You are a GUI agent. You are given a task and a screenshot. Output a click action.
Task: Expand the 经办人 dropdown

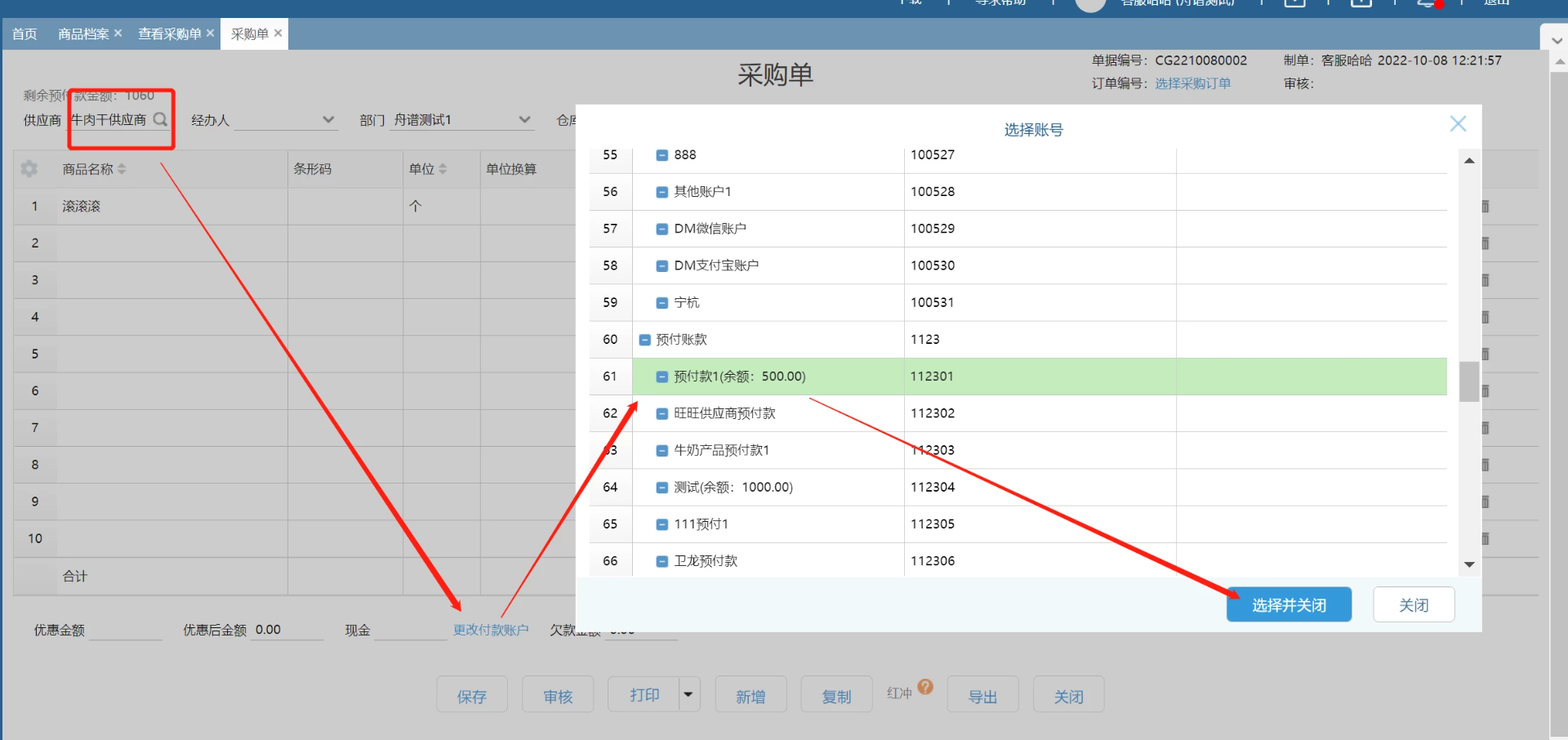tap(328, 120)
